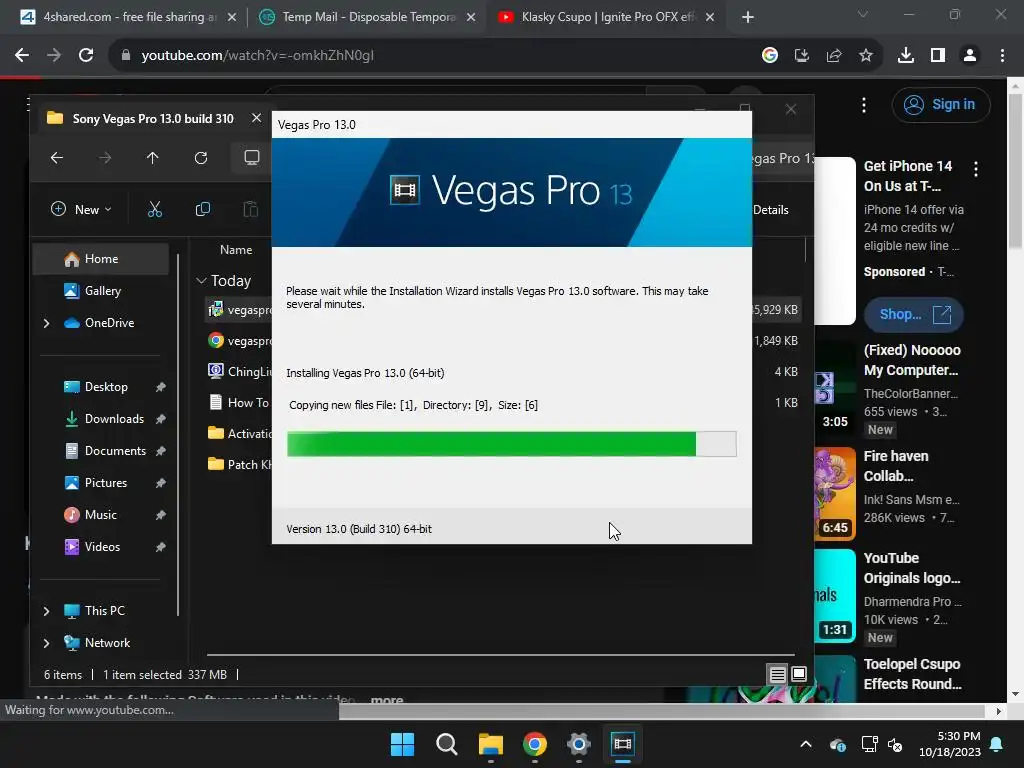
Task: Click the Copy icon in Explorer toolbar
Action: click(x=203, y=209)
